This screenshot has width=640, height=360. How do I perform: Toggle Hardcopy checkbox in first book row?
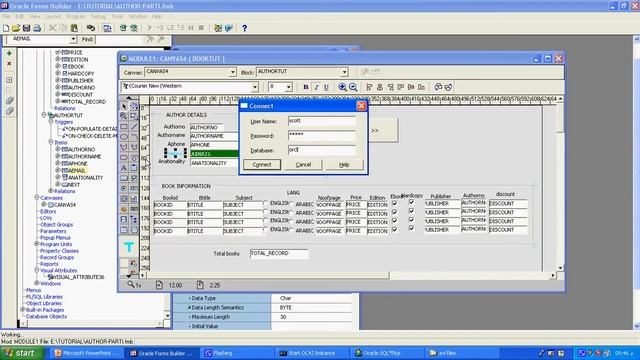coord(411,202)
